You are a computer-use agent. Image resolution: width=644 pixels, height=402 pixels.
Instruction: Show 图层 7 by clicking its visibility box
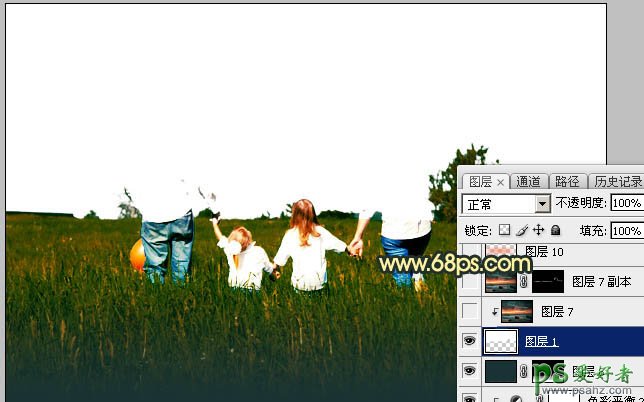pyautogui.click(x=470, y=312)
